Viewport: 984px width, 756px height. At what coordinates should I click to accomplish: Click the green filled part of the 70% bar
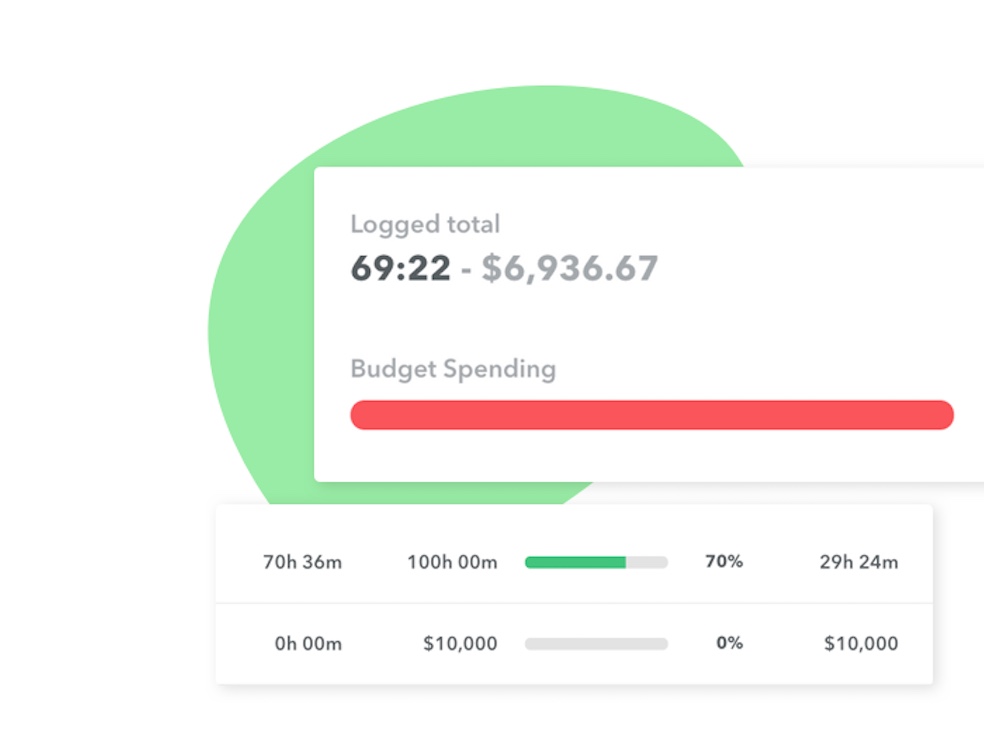(575, 562)
